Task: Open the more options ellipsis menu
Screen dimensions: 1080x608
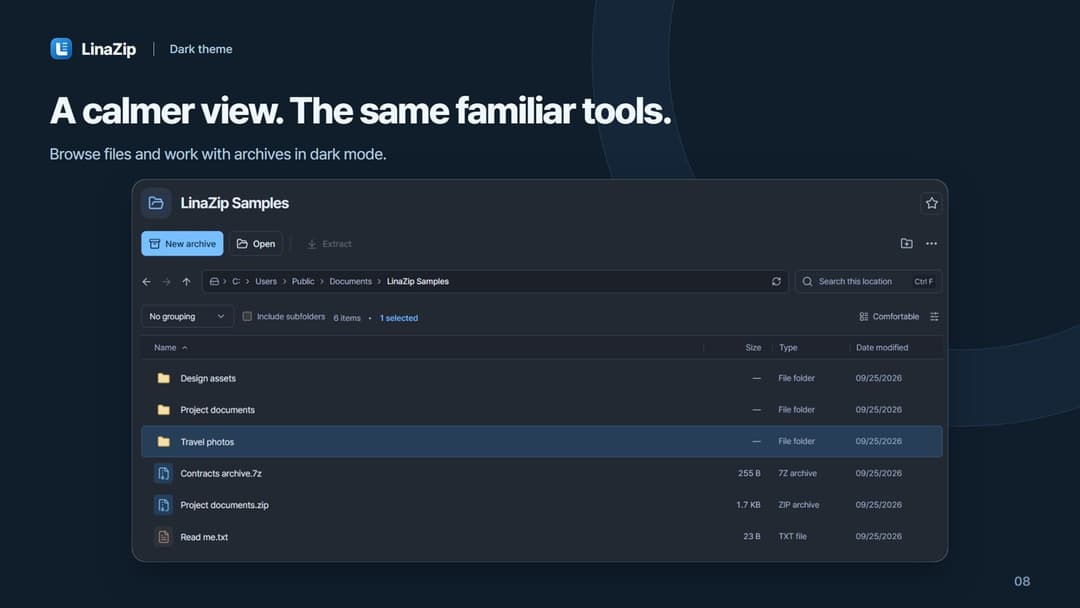Action: coord(931,243)
